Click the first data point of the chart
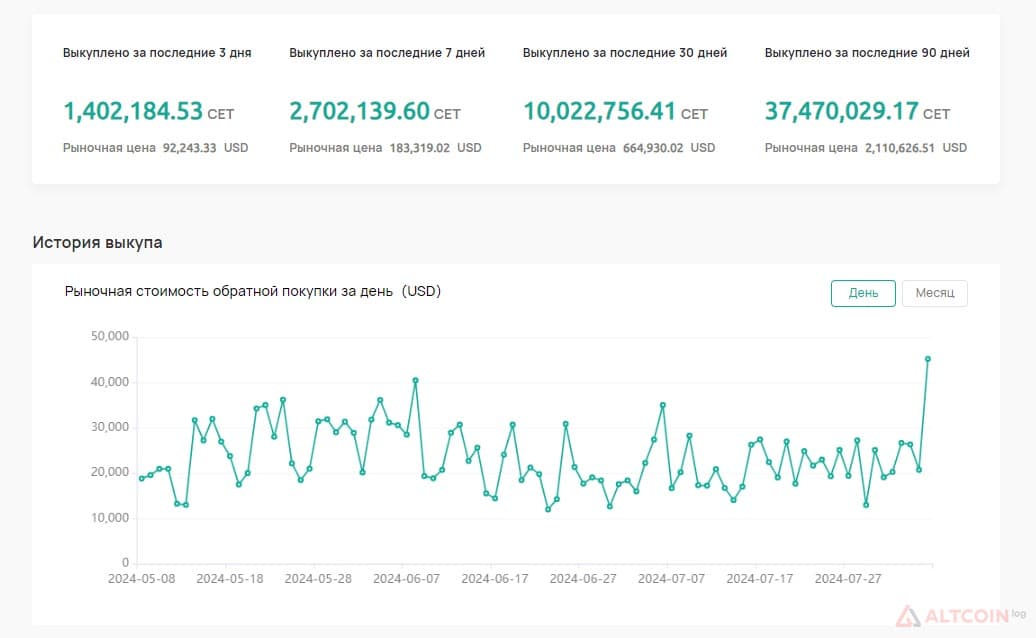This screenshot has height=638, width=1036. 141,478
